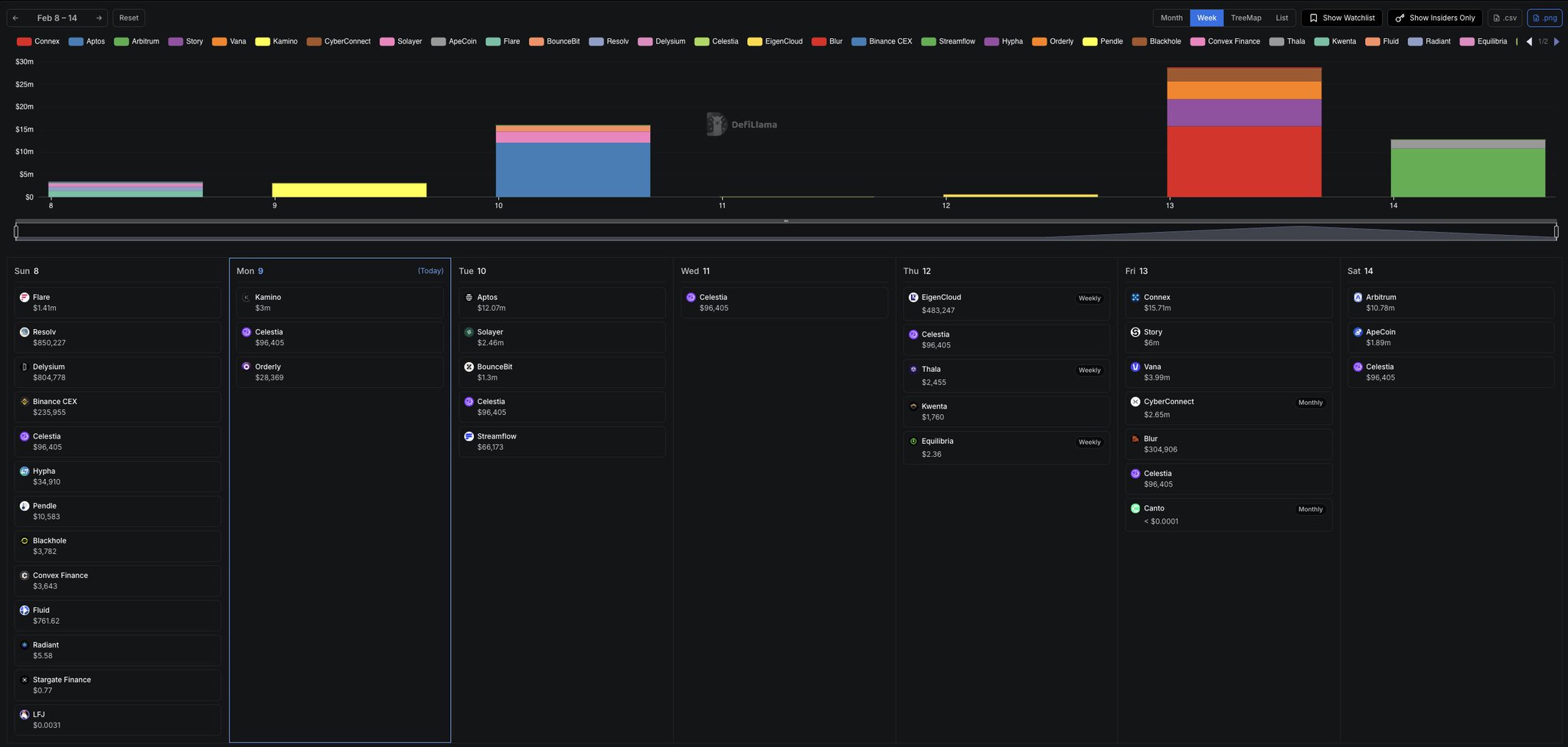Click the Kamino icon on Monday
The height and width of the screenshot is (747, 1568).
pos(247,298)
